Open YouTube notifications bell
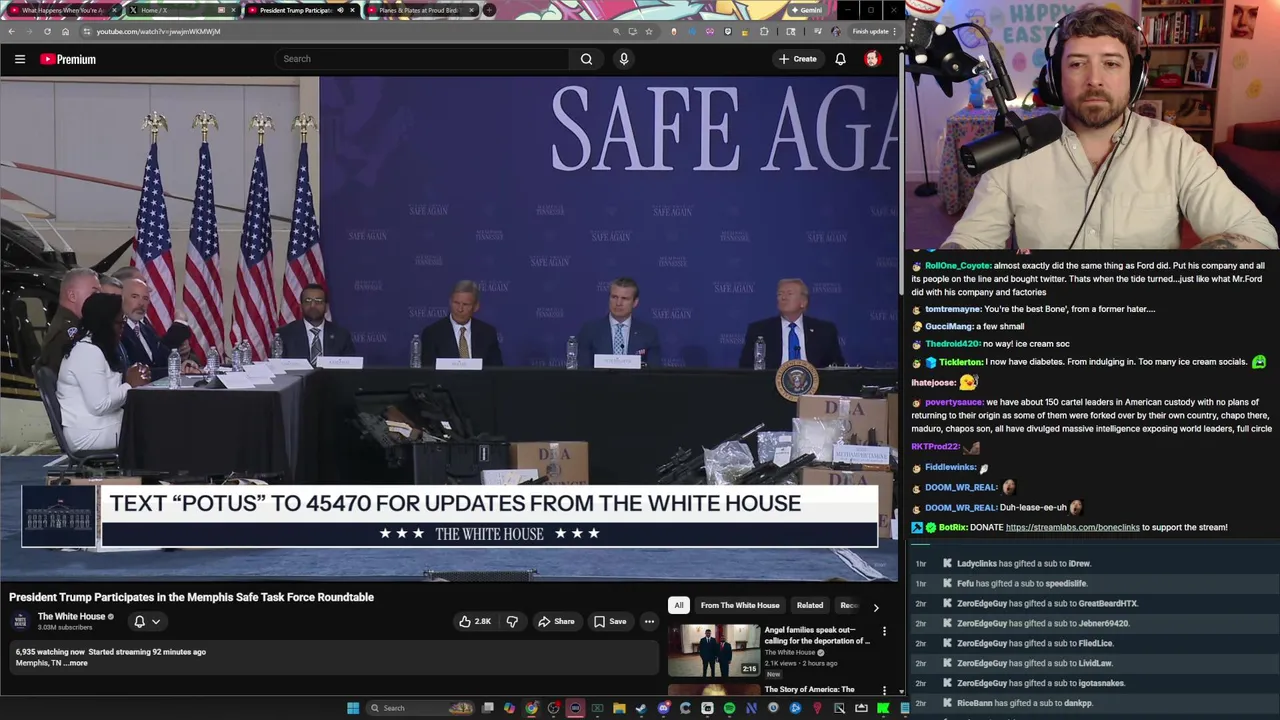1280x720 pixels. [840, 59]
